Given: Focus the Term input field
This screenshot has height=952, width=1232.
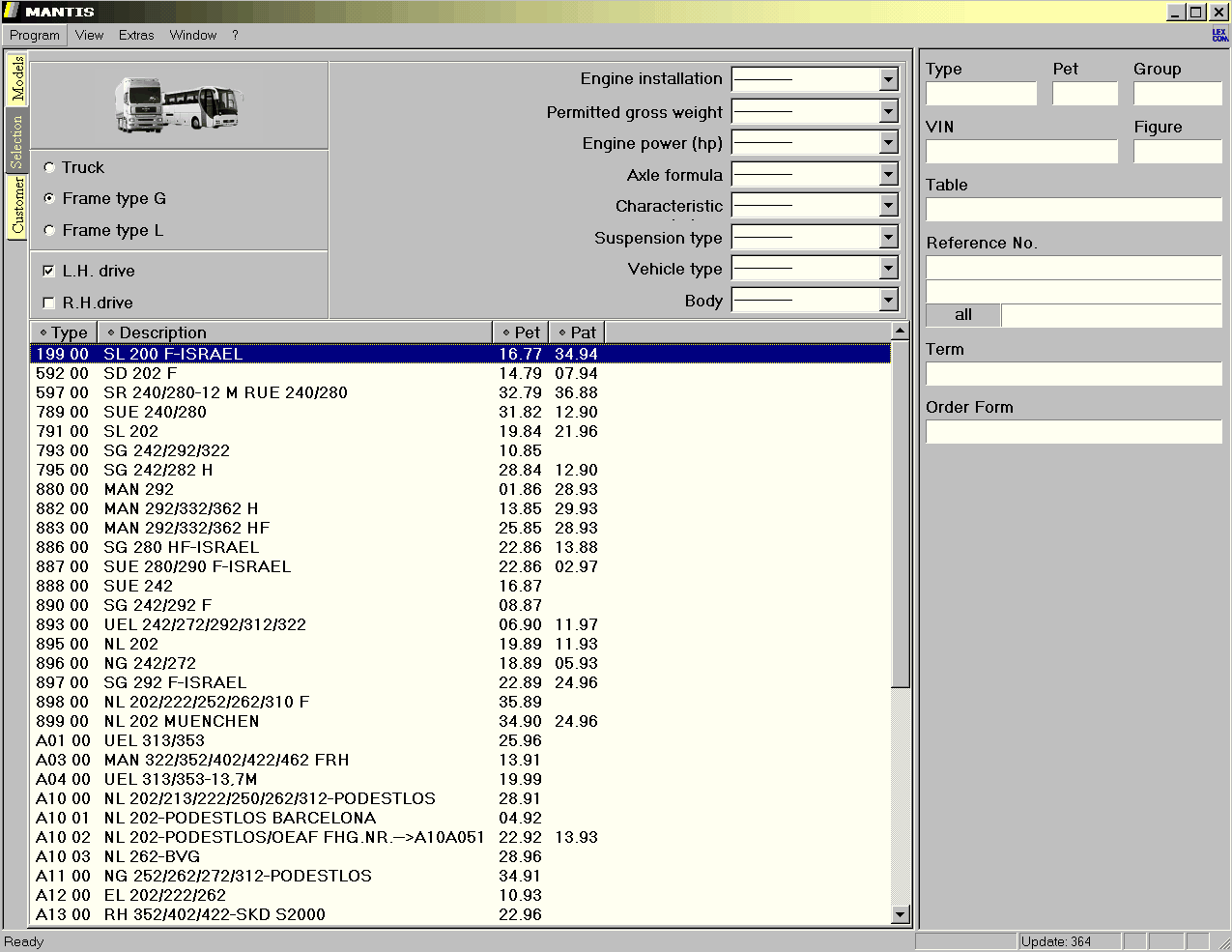Looking at the screenshot, I should point(1074,374).
